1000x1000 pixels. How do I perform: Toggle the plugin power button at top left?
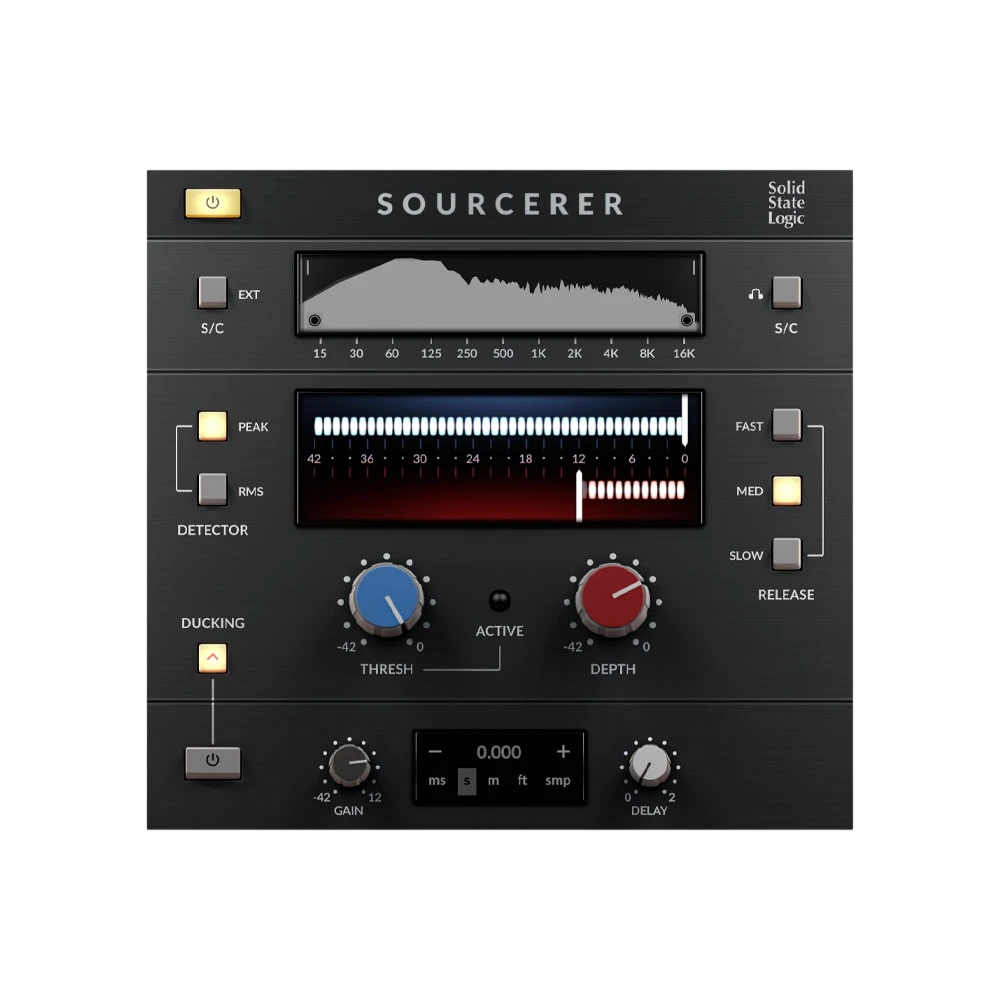[212, 203]
